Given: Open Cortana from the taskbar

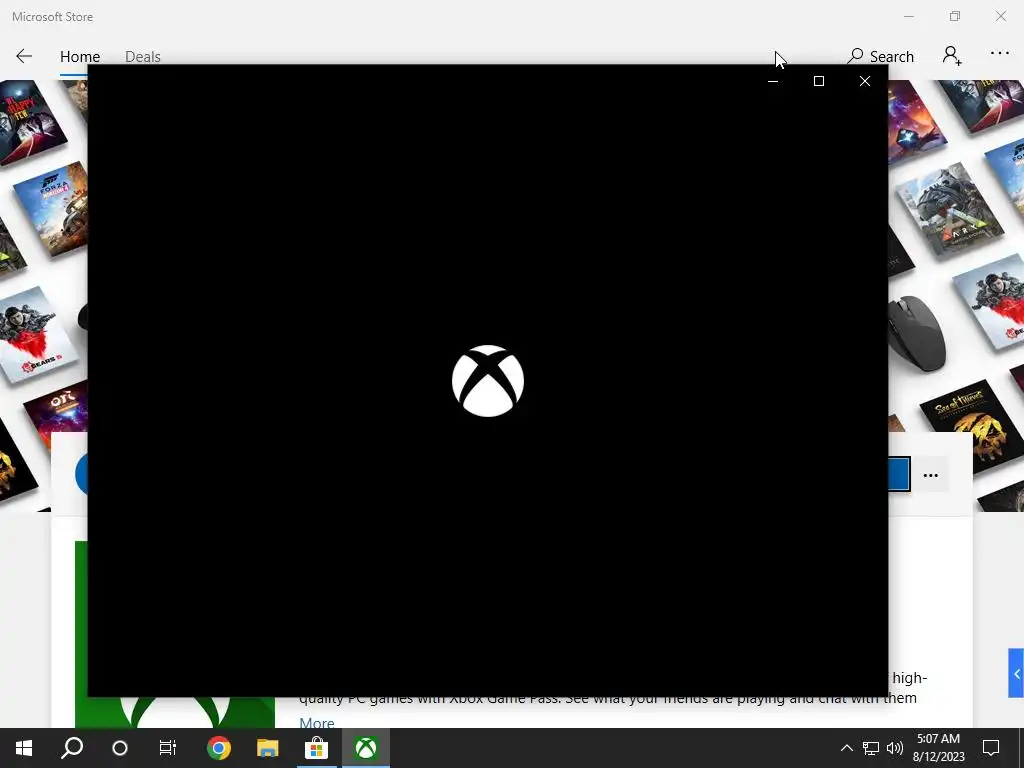Looking at the screenshot, I should click(120, 748).
